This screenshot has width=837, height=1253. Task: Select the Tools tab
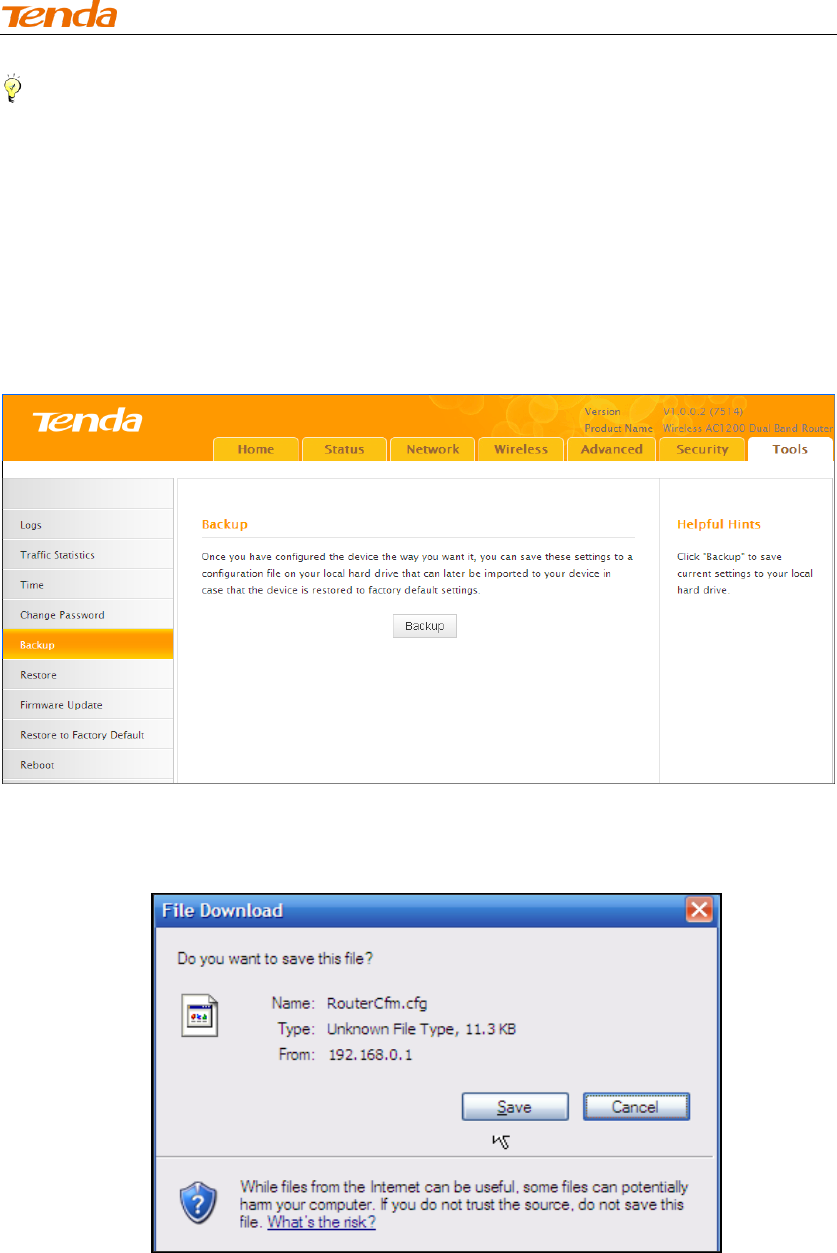pos(790,449)
